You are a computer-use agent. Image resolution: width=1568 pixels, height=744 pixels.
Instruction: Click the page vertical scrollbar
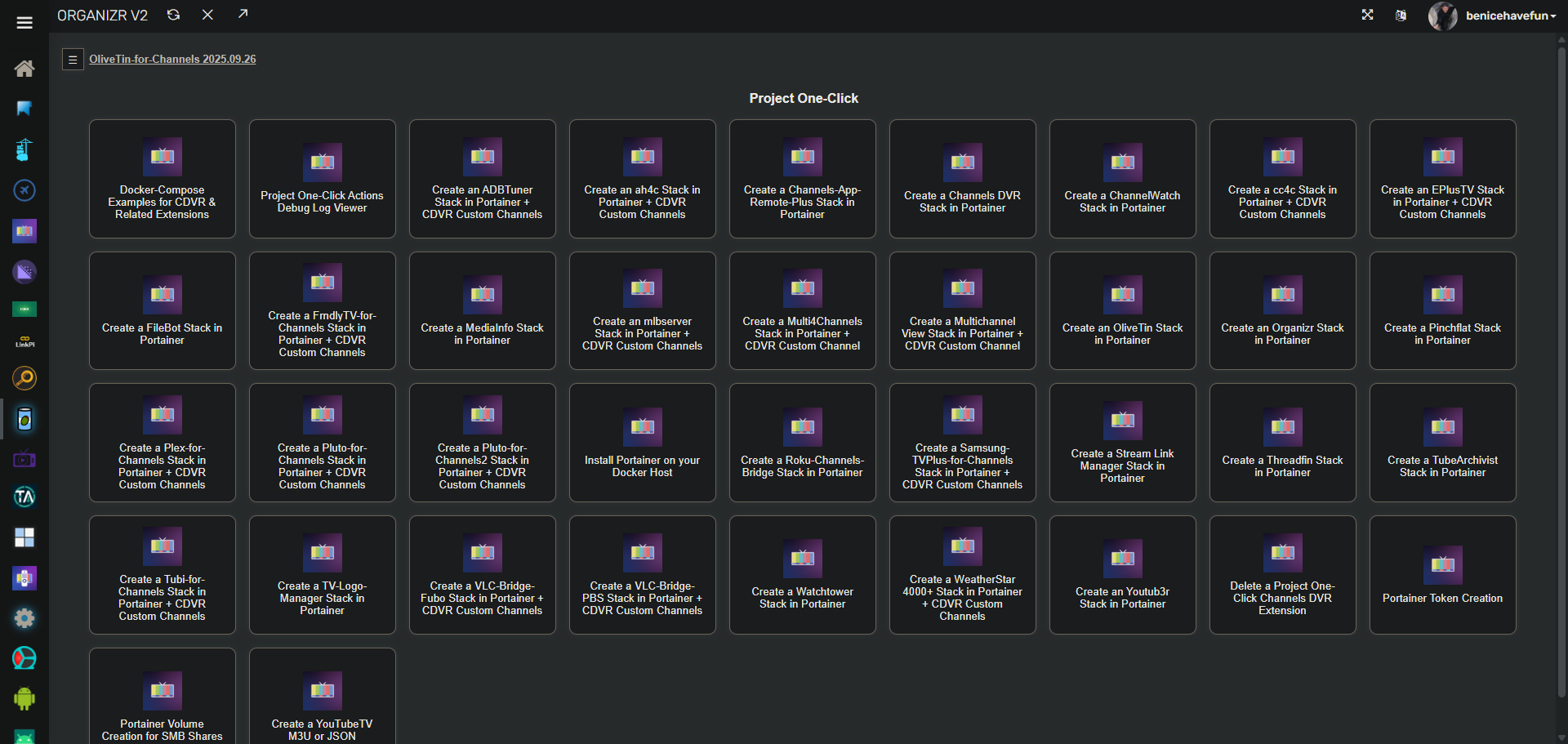tap(1561, 327)
